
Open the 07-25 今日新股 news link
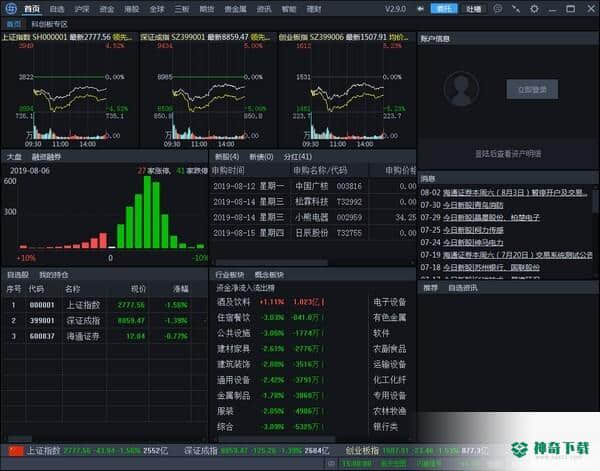(x=473, y=230)
